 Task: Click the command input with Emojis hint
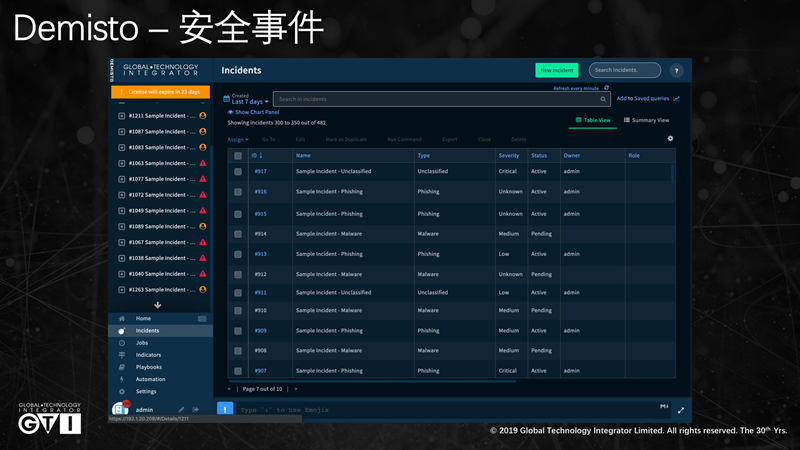(454, 410)
